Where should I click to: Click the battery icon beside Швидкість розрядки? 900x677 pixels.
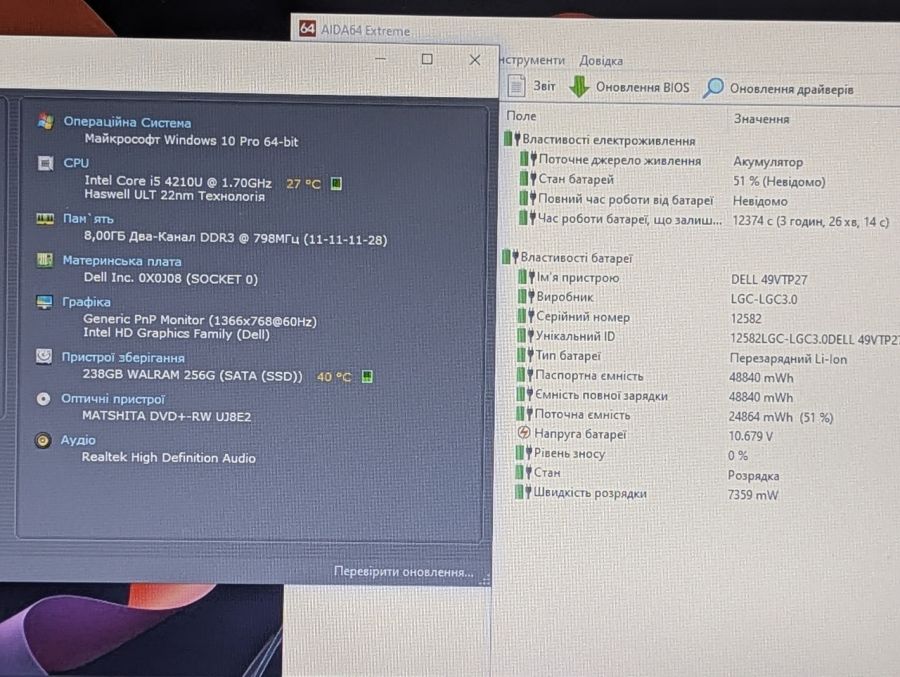tap(523, 492)
